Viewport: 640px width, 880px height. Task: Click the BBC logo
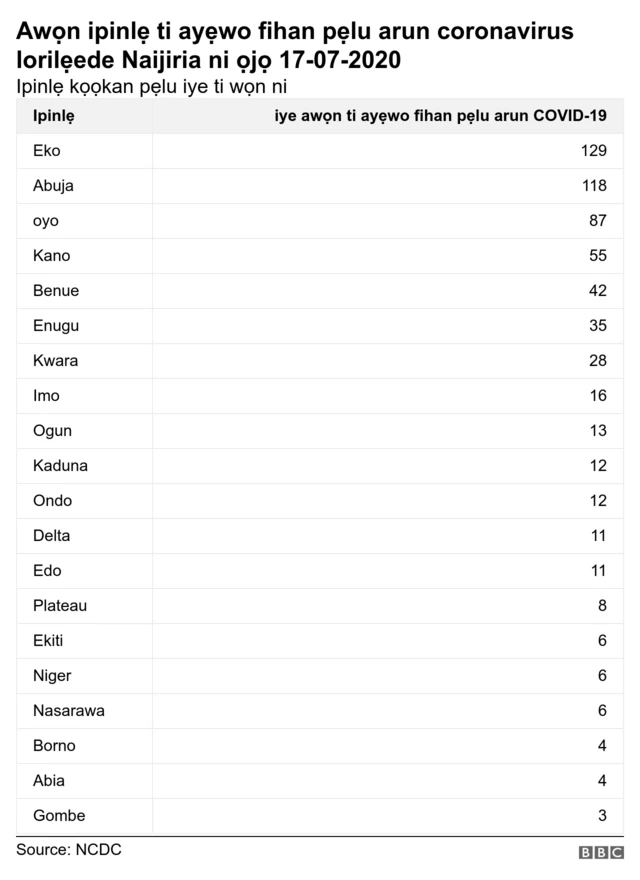[x=600, y=852]
